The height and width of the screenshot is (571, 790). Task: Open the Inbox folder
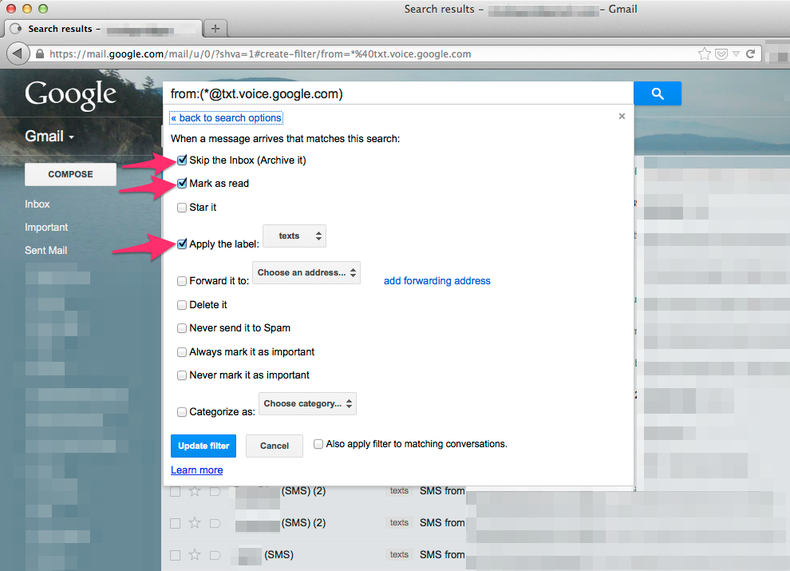(37, 204)
